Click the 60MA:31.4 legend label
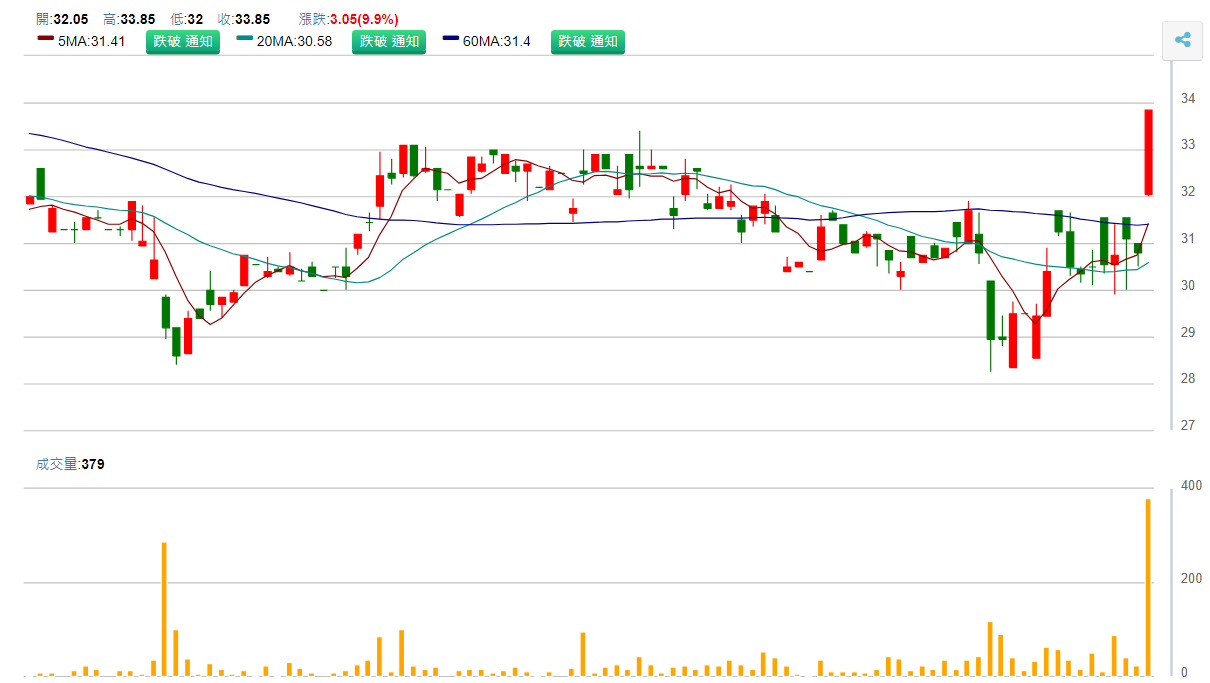1210x683 pixels. [x=497, y=41]
